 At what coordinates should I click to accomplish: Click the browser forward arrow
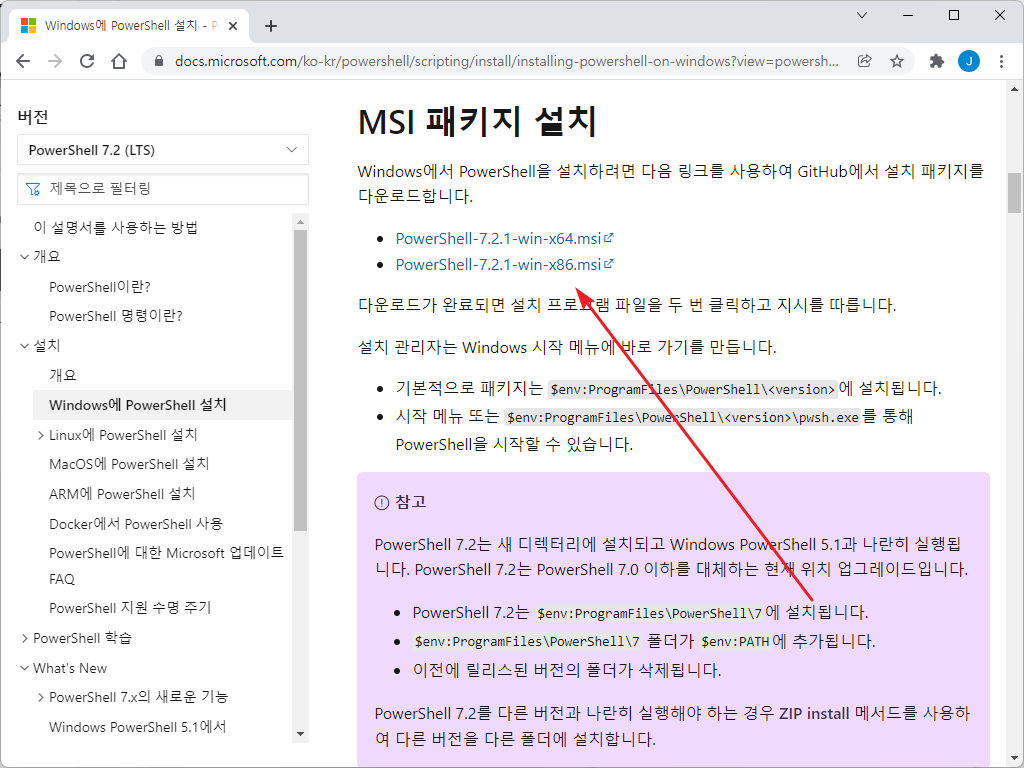click(x=55, y=61)
